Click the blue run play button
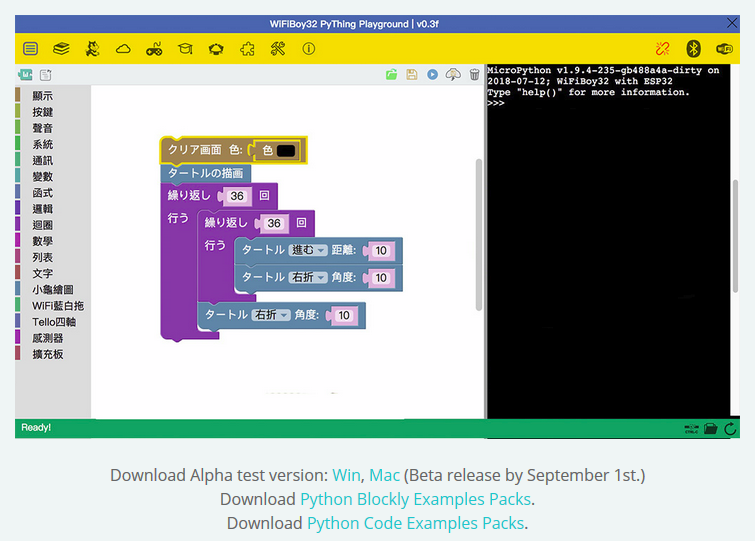The width and height of the screenshot is (755, 541). coord(432,75)
